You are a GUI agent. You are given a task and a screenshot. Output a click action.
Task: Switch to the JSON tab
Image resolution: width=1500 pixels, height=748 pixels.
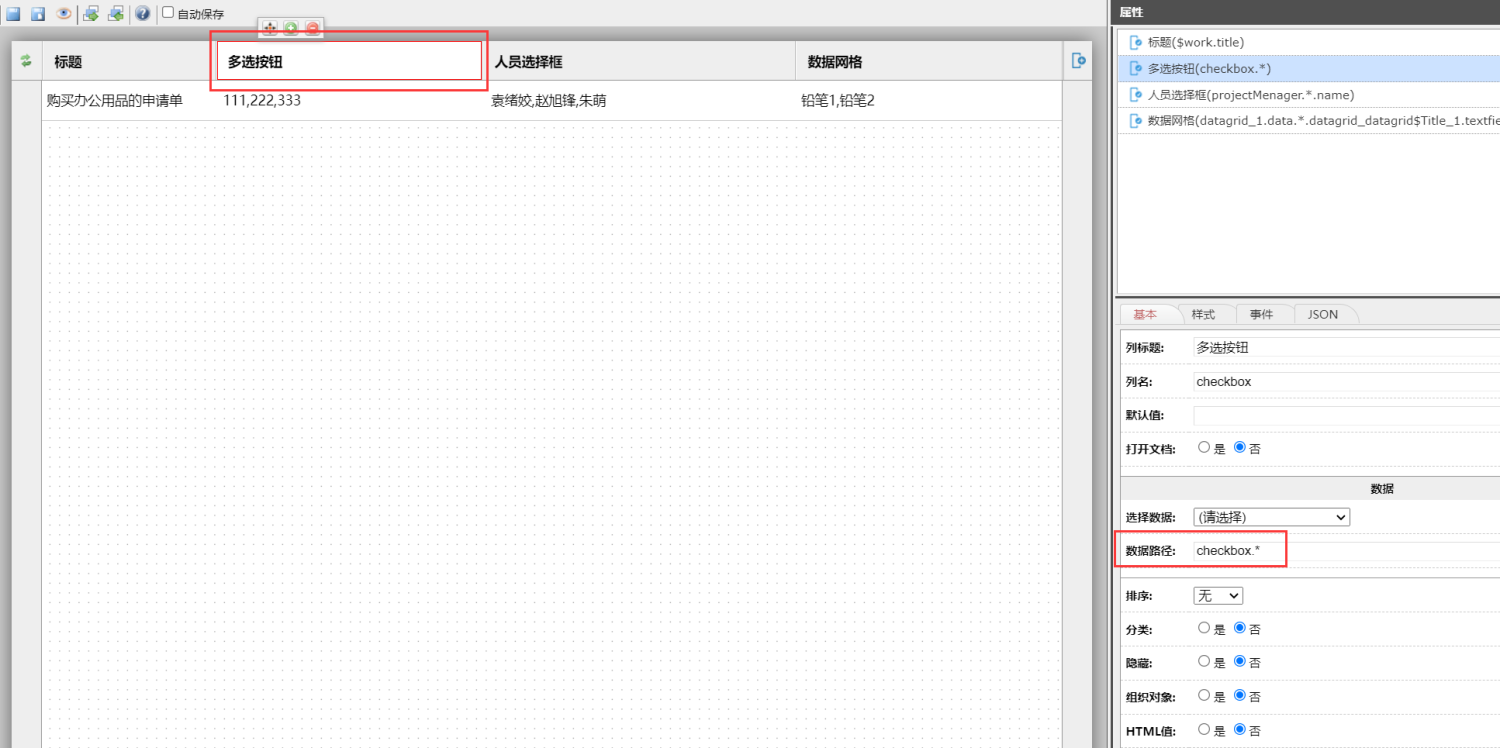coord(1322,314)
